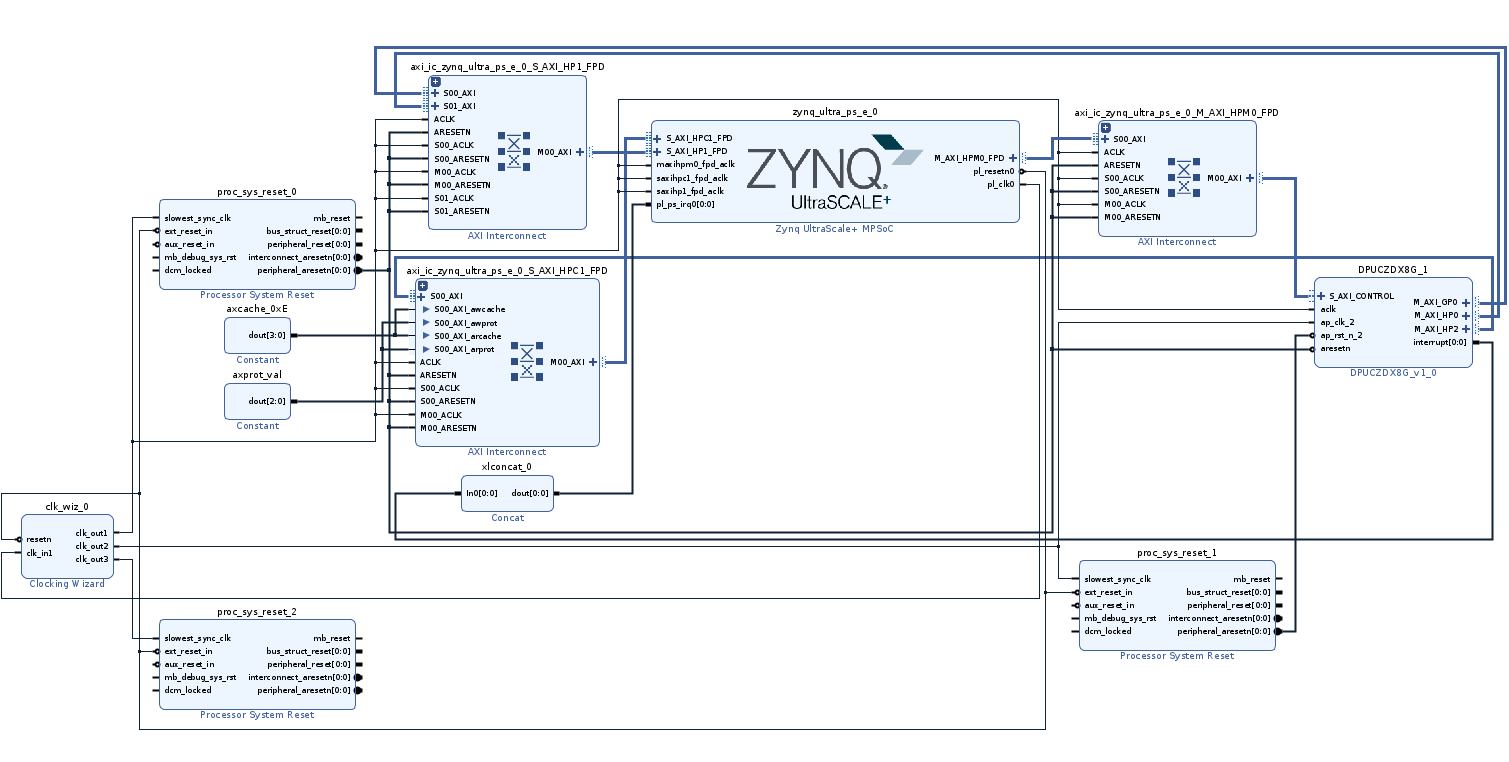The height and width of the screenshot is (762, 1509).
Task: Select the zynq_ultra_ps_e_0 block title
Action: 835,113
